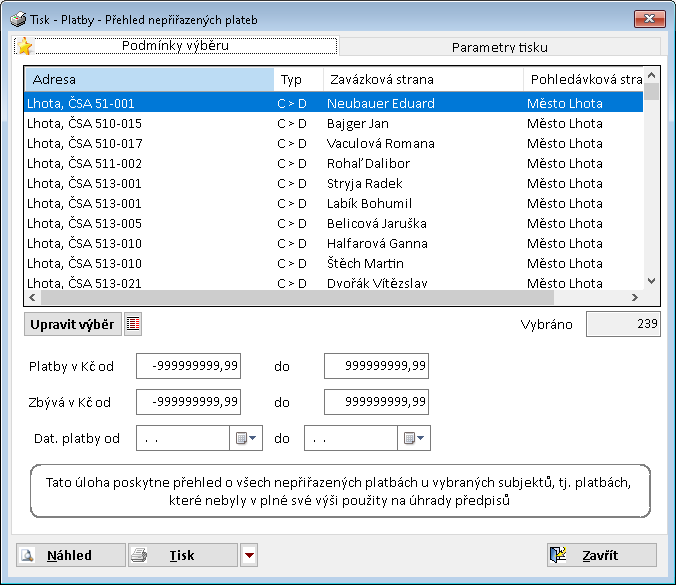
Task: Click the star icon on the tab bar
Action: 25,46
